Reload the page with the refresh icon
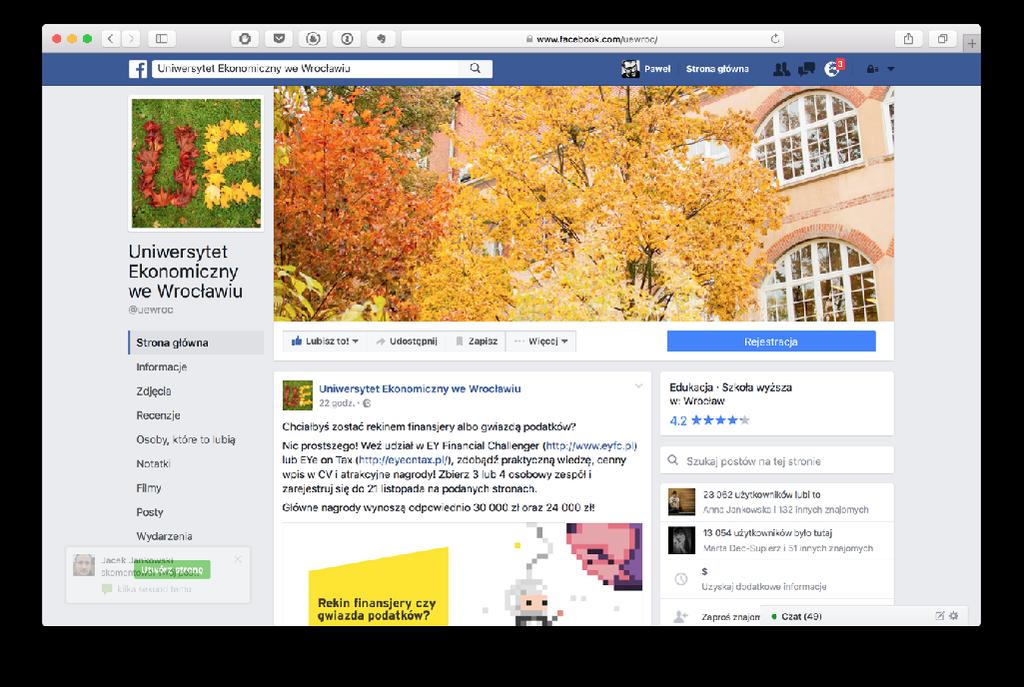The width and height of the screenshot is (1024, 687). point(775,39)
